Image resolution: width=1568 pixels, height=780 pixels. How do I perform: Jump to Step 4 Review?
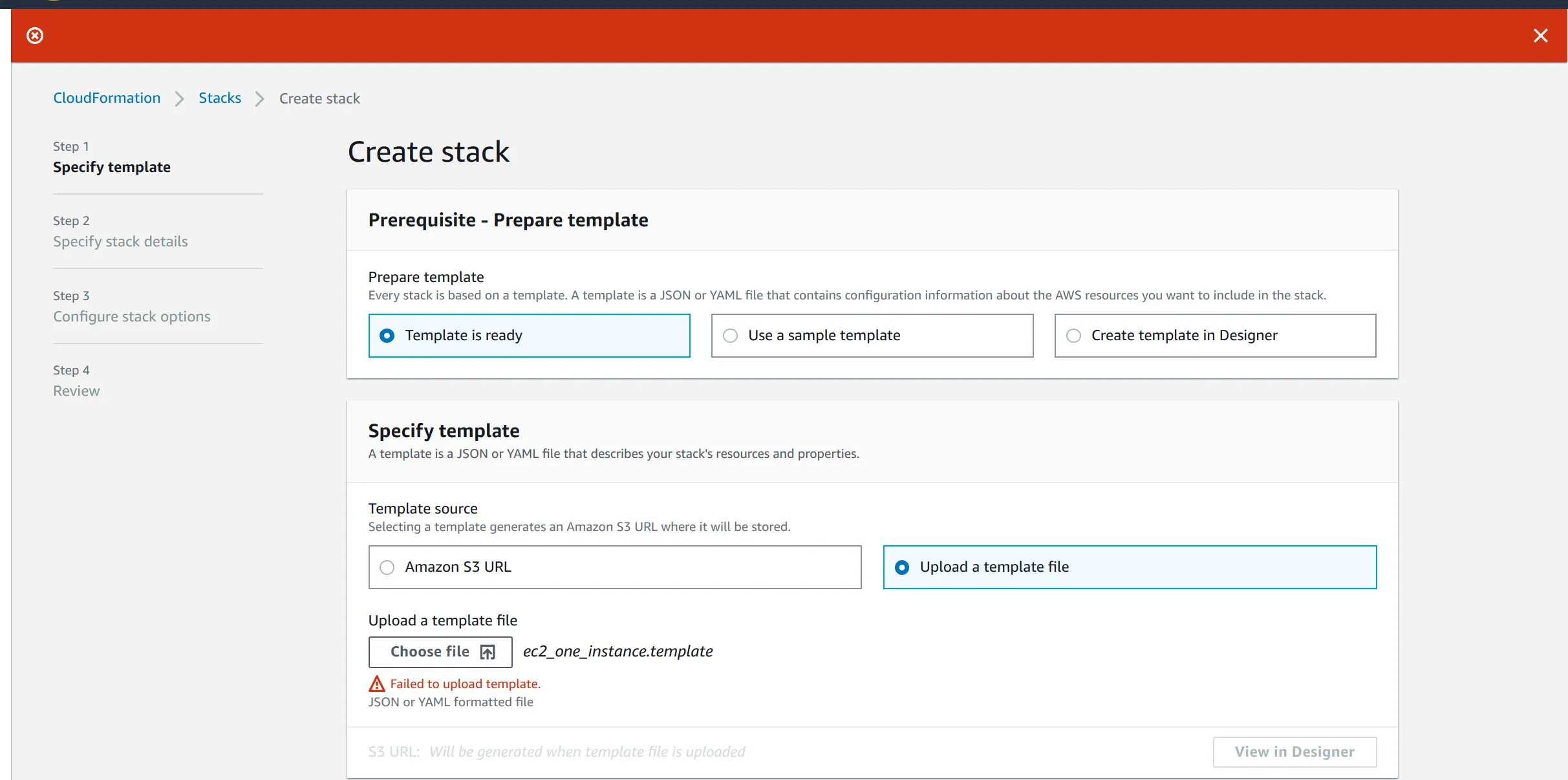(x=76, y=391)
